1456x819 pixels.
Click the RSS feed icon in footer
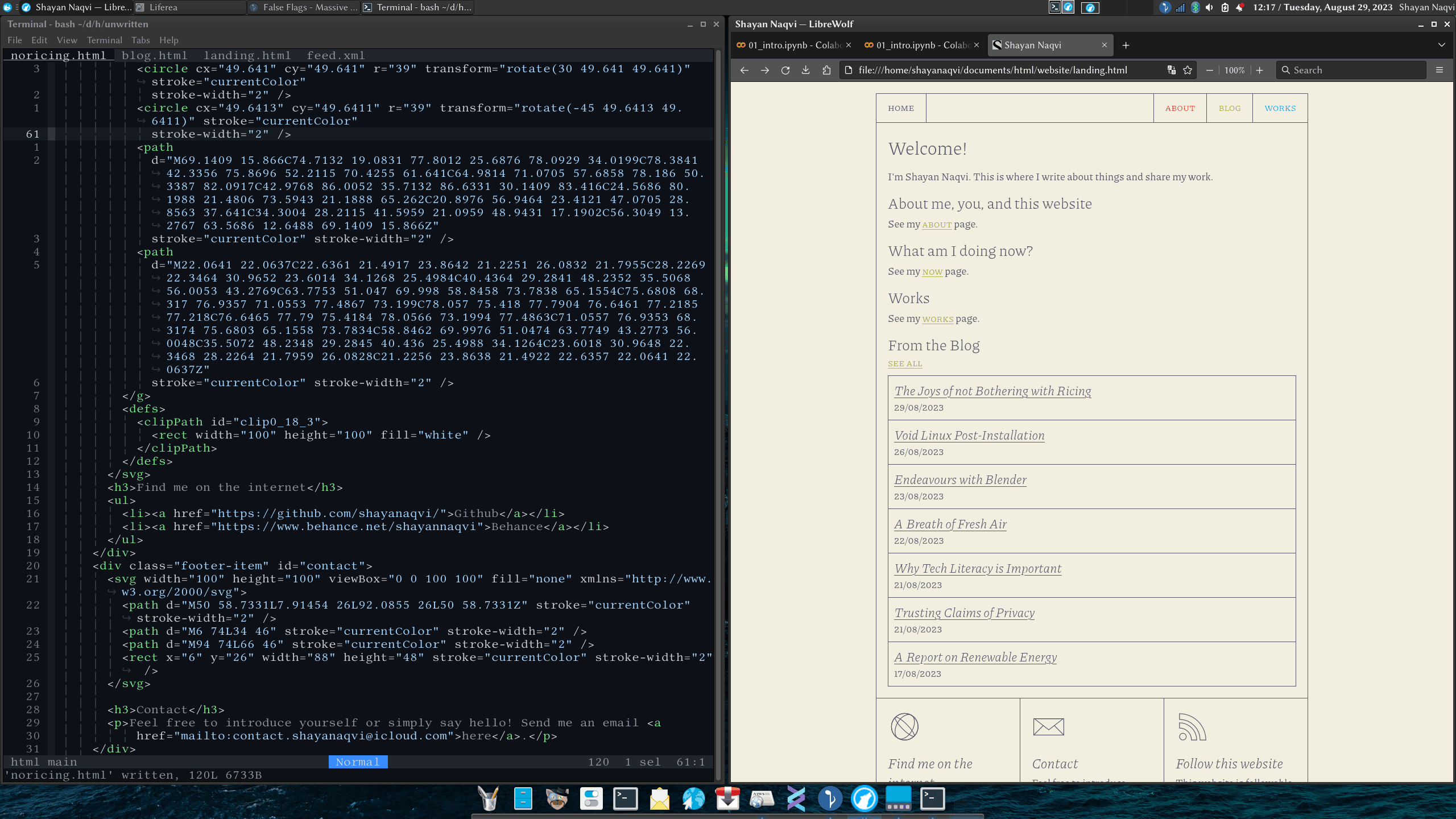pos(1192,726)
